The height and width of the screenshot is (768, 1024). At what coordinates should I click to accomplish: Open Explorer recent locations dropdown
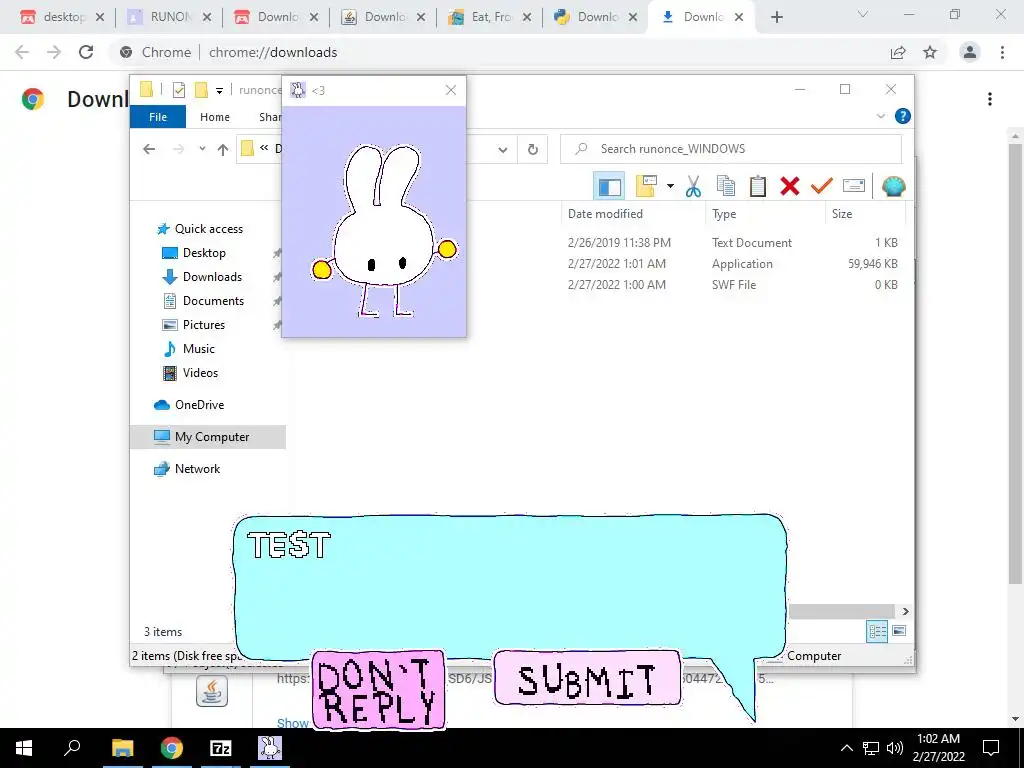pos(202,149)
